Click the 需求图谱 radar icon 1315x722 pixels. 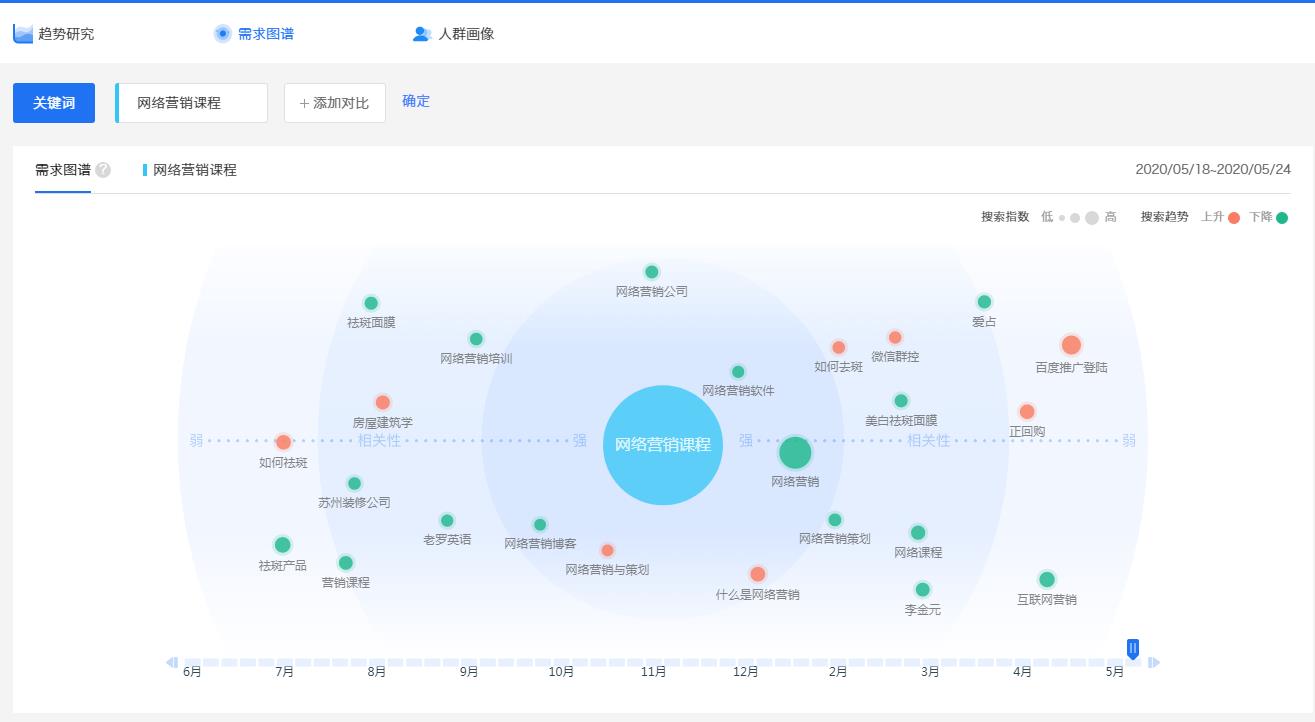pyautogui.click(x=222, y=34)
